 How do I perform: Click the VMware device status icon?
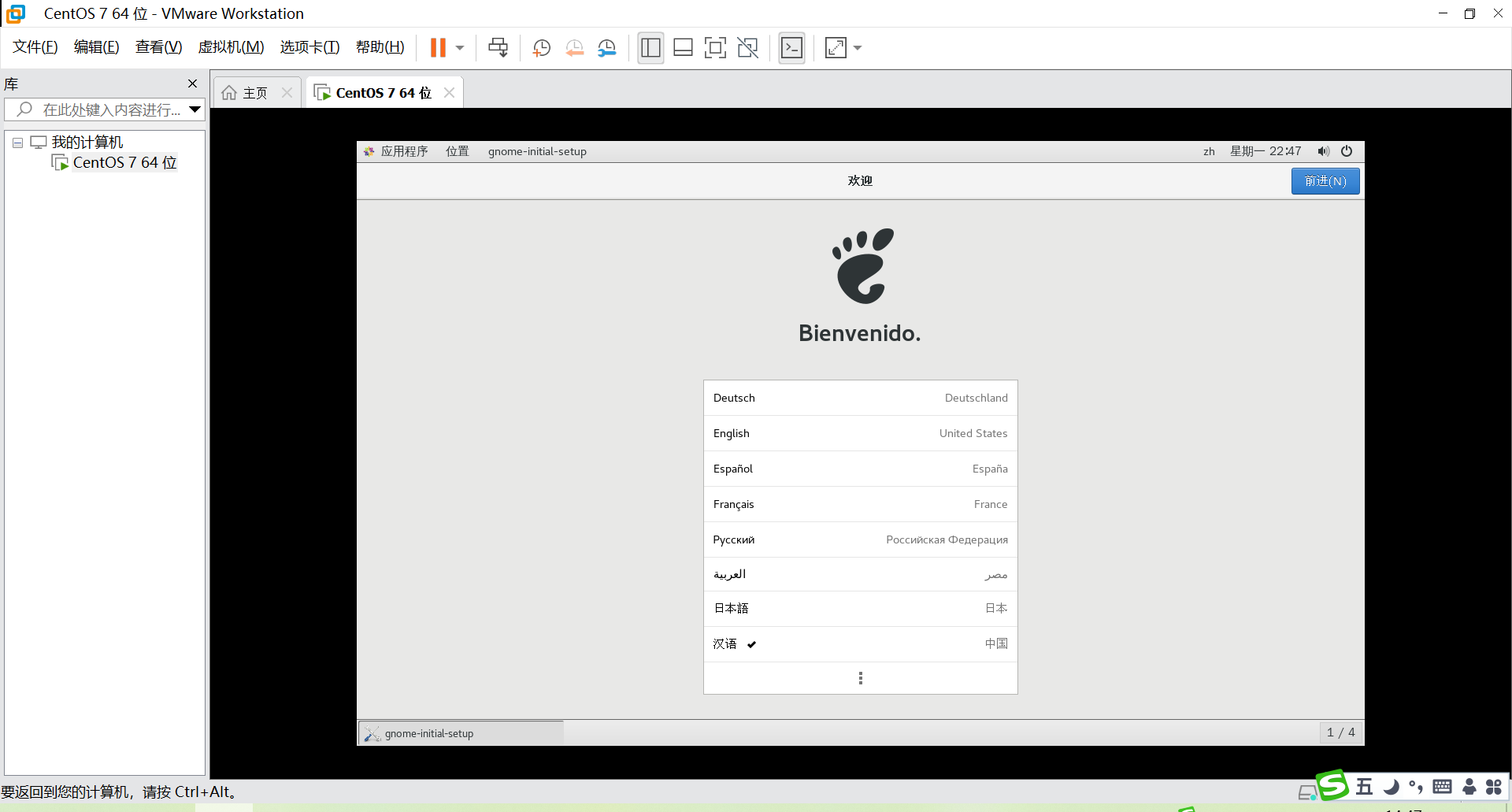(1307, 792)
